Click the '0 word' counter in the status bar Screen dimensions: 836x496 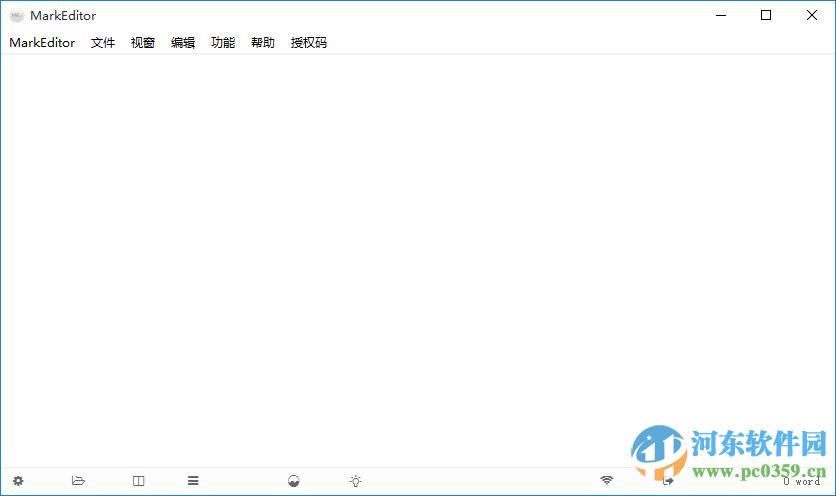tap(802, 481)
